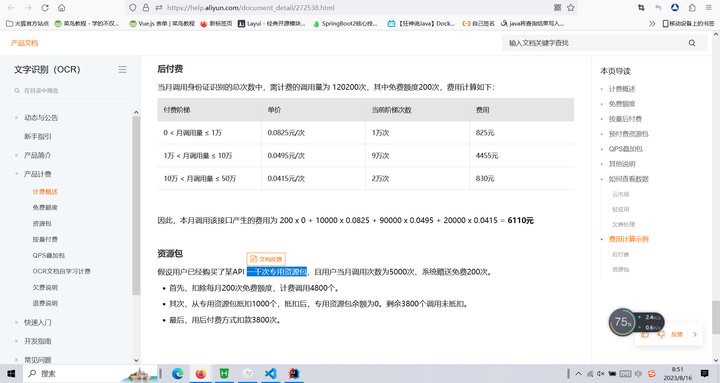Click the document keyword search field
720x383 pixels.
pyautogui.click(x=595, y=43)
